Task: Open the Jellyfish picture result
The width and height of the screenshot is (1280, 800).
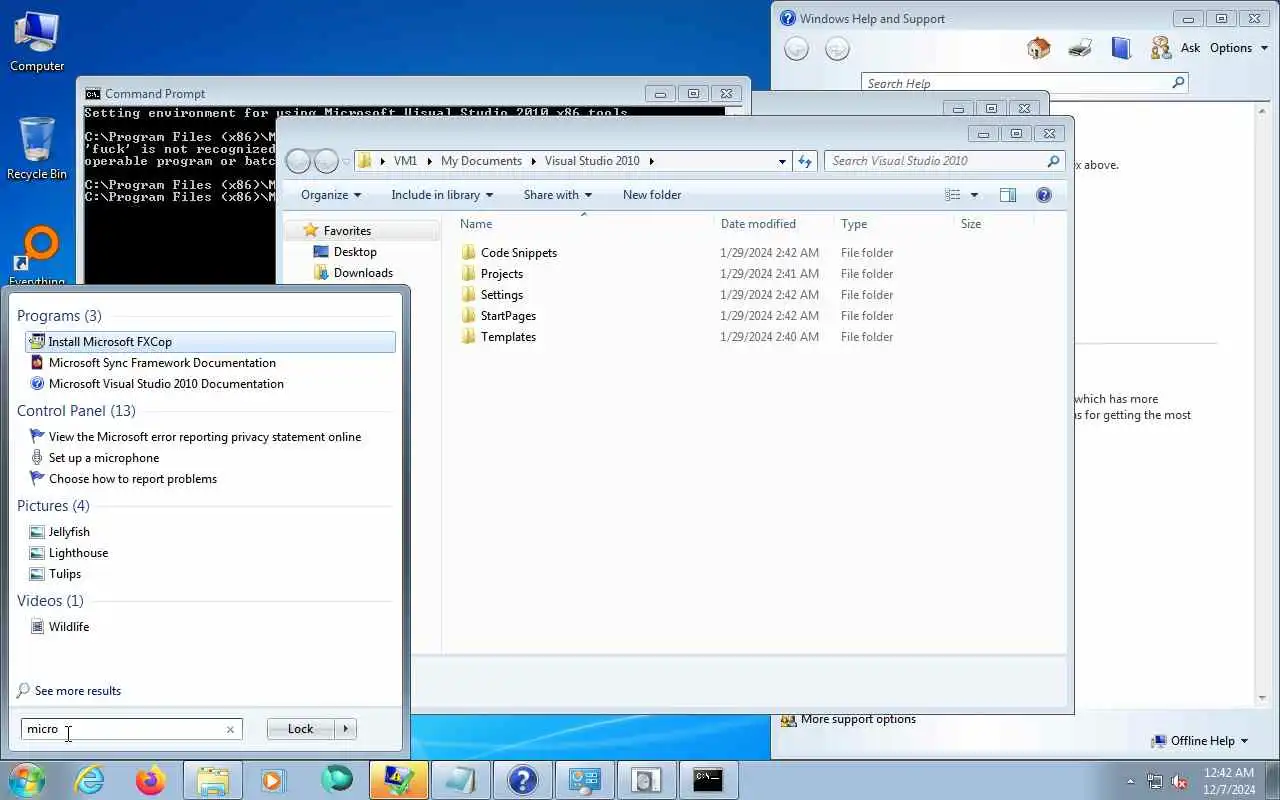Action: pos(69,532)
